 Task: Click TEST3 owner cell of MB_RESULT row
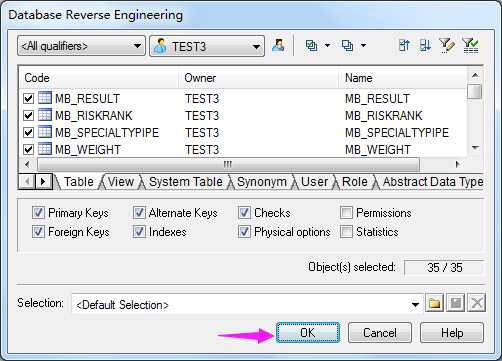click(x=202, y=99)
